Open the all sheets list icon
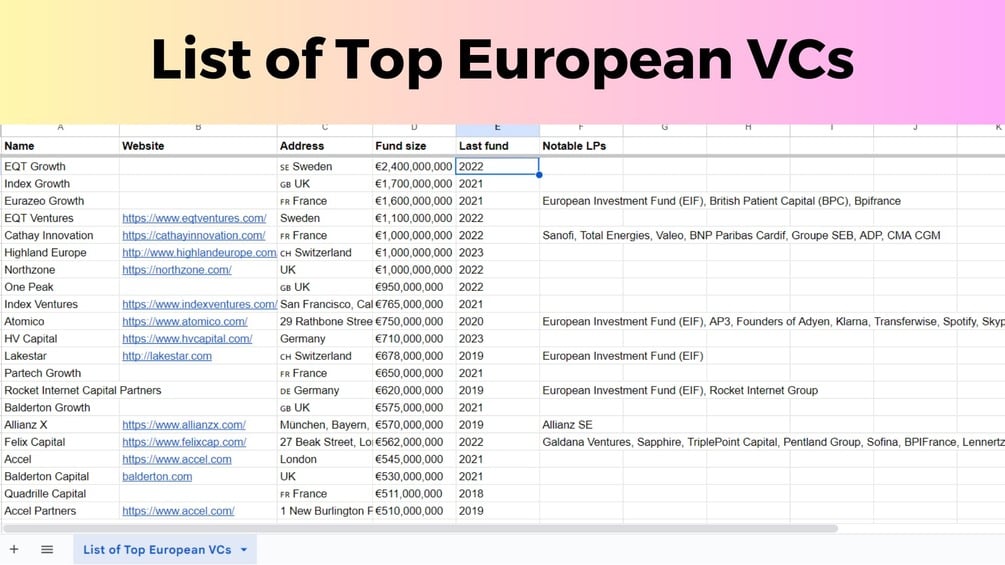1005x565 pixels. (x=47, y=550)
